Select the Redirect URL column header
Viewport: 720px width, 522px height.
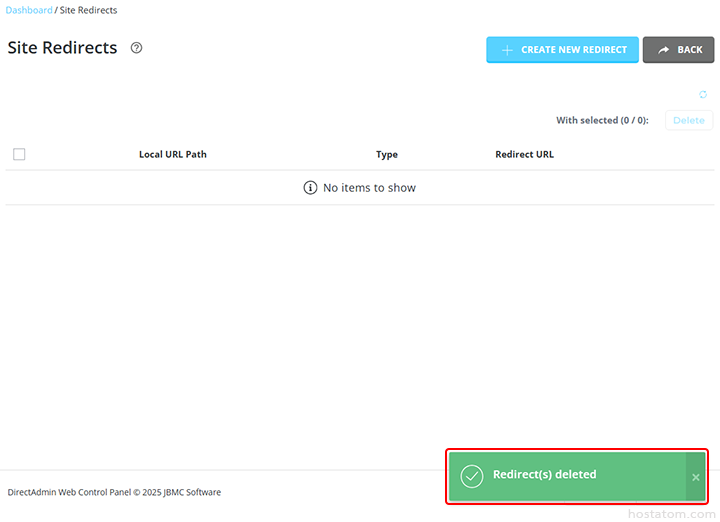524,155
